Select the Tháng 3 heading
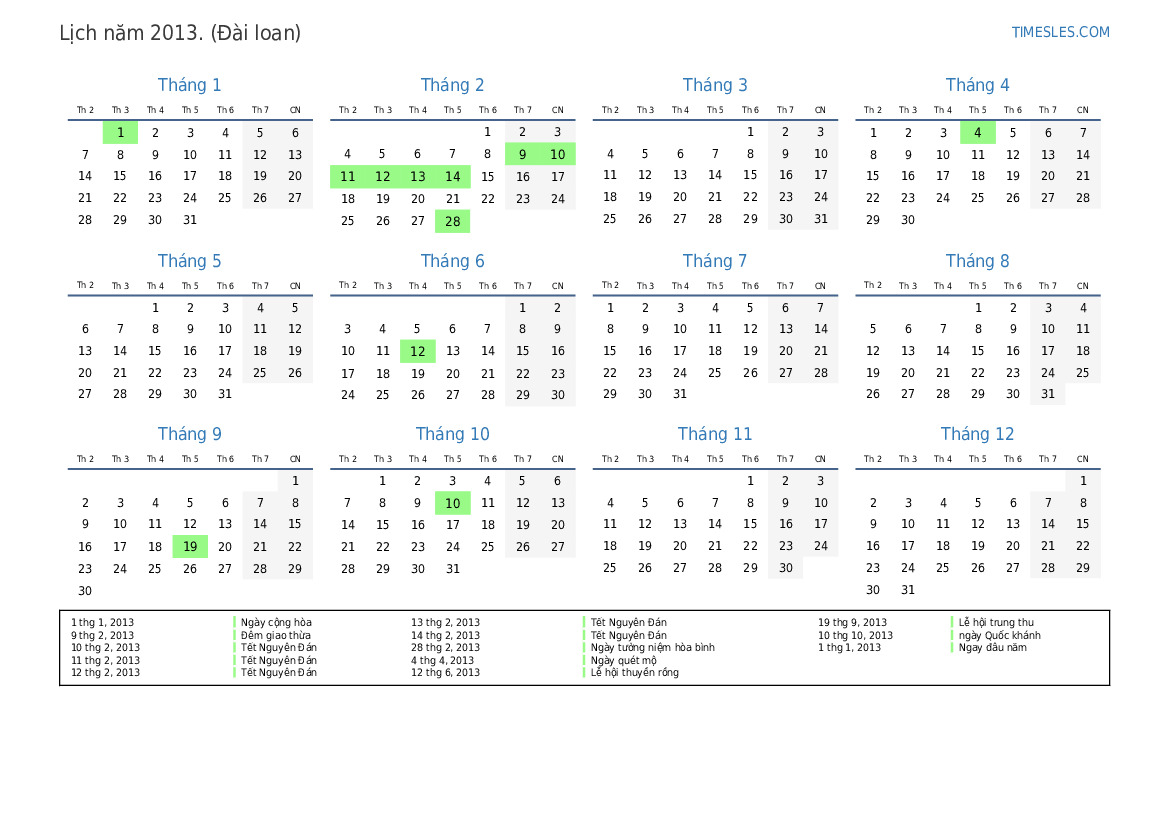1169x827 pixels. coord(715,85)
